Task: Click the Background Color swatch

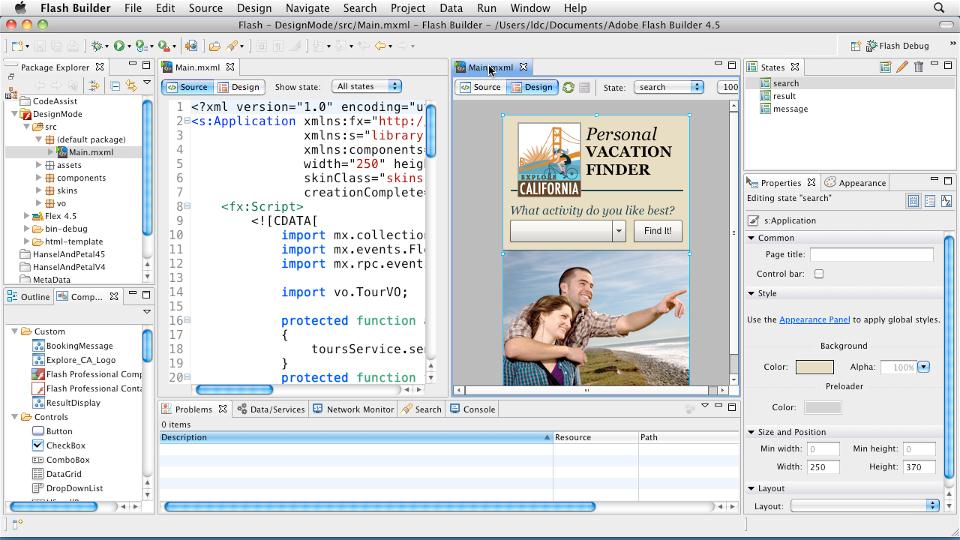Action: [814, 367]
